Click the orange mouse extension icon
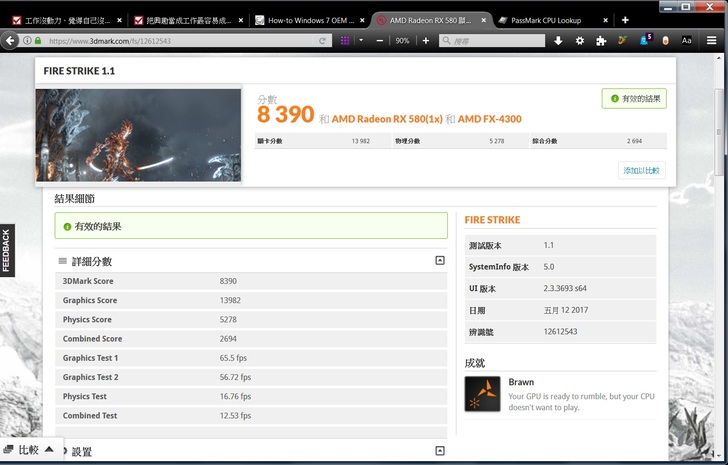 click(665, 41)
